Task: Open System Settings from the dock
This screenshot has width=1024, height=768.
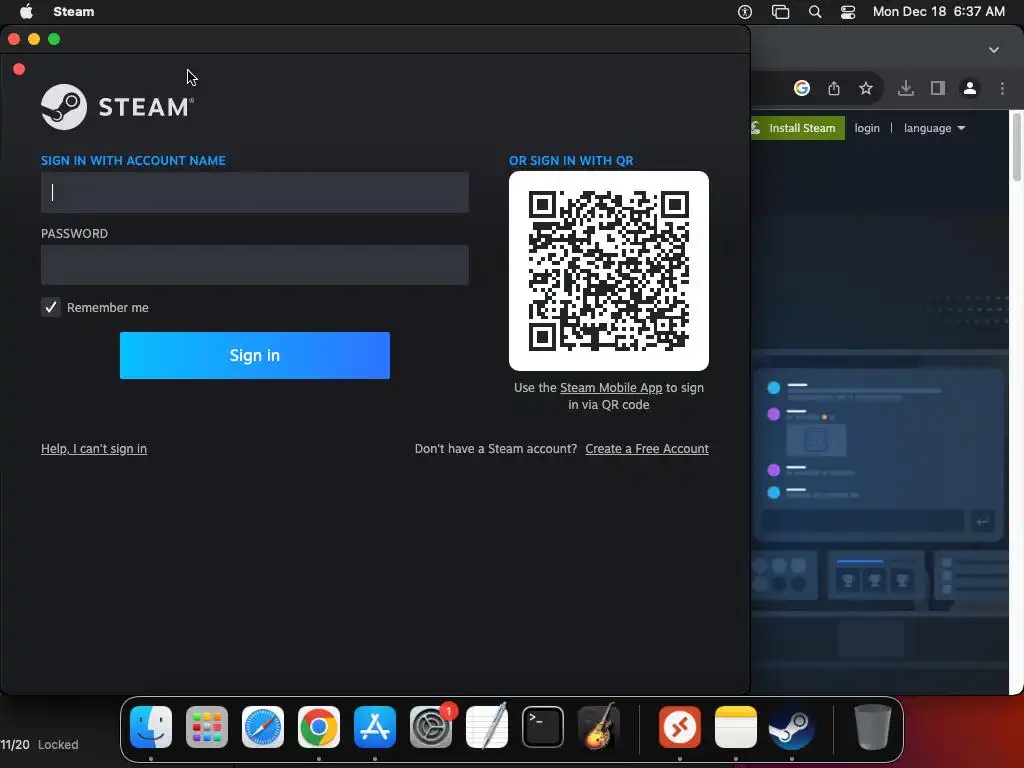Action: pos(431,727)
